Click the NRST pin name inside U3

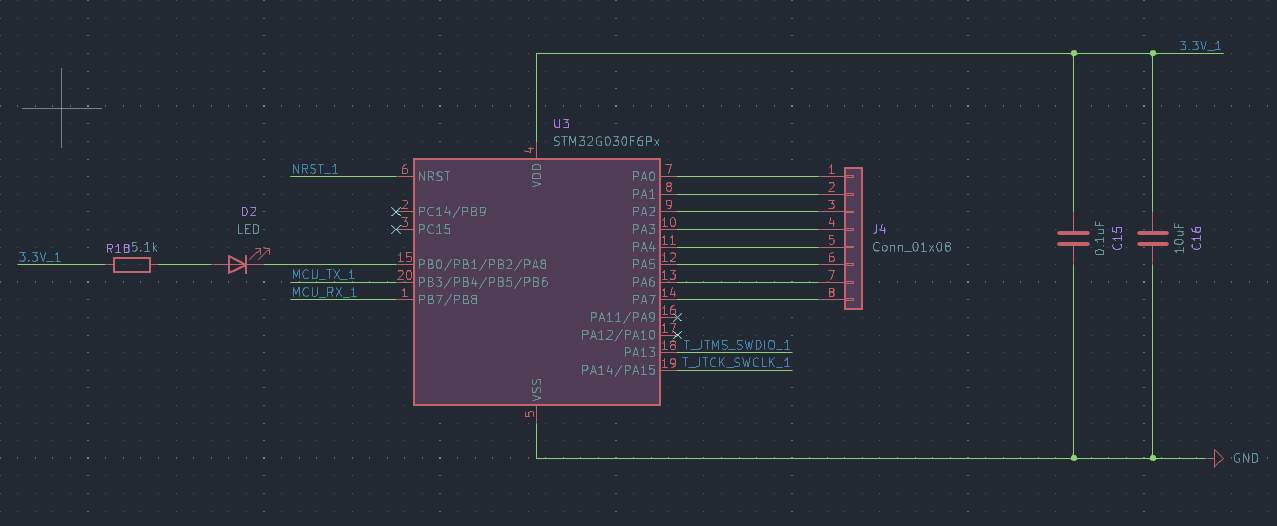pos(434,176)
